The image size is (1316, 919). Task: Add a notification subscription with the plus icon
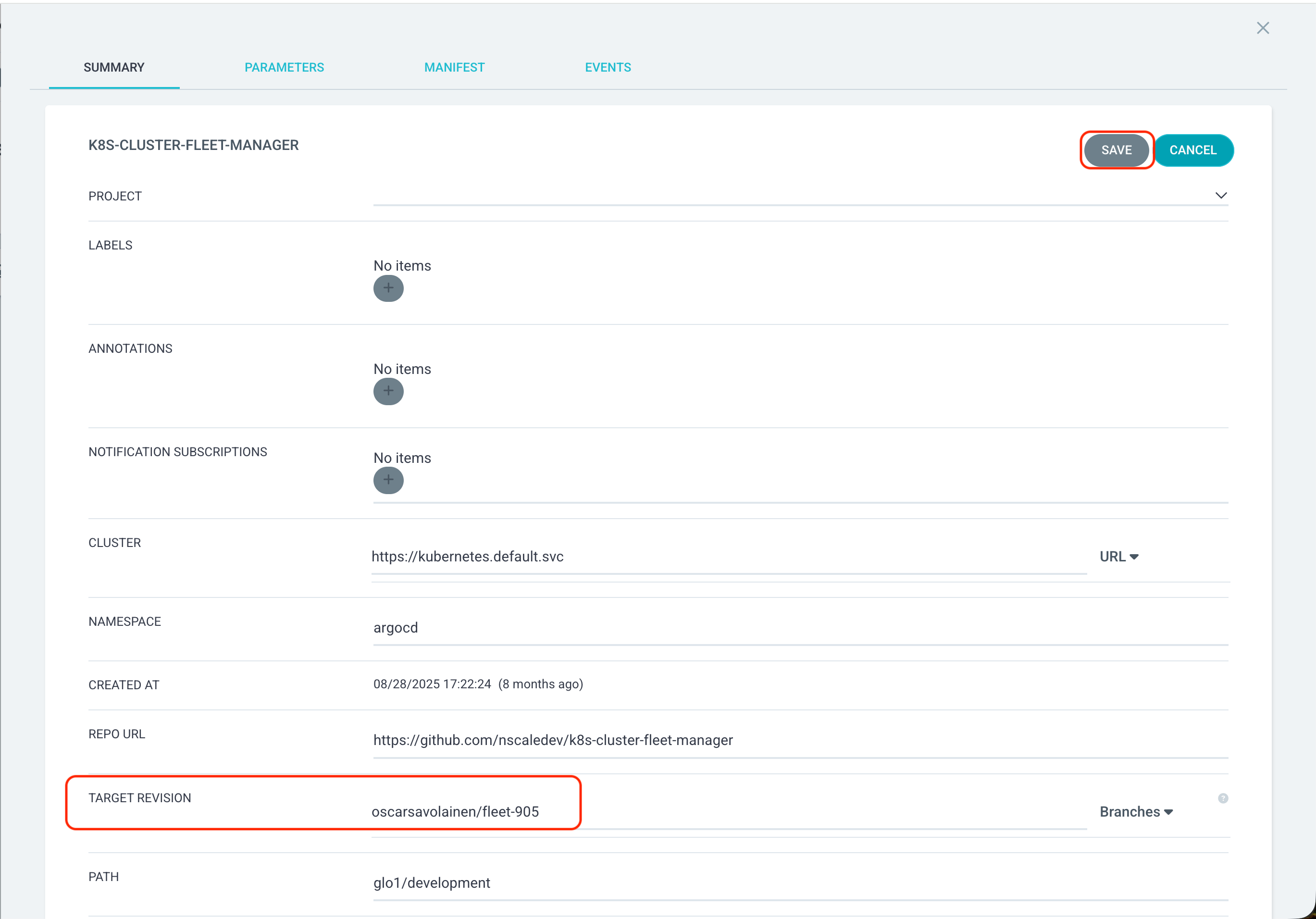[x=388, y=481]
